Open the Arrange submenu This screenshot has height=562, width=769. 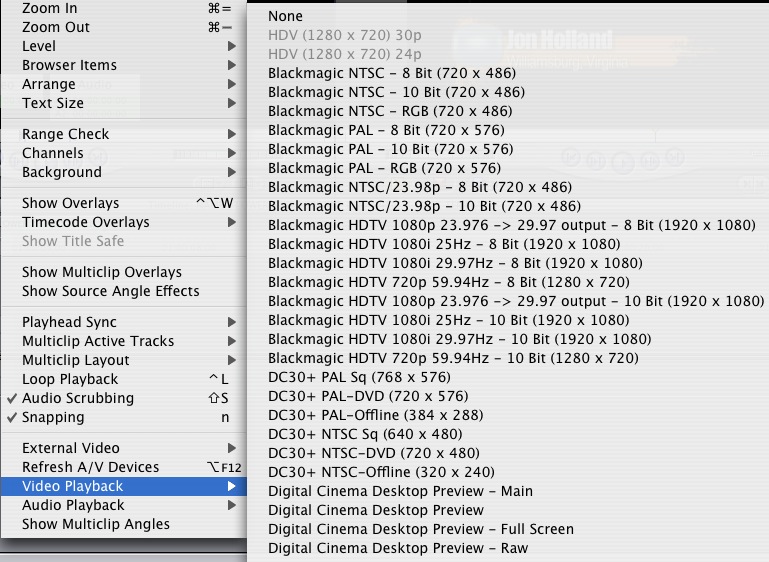tap(123, 84)
